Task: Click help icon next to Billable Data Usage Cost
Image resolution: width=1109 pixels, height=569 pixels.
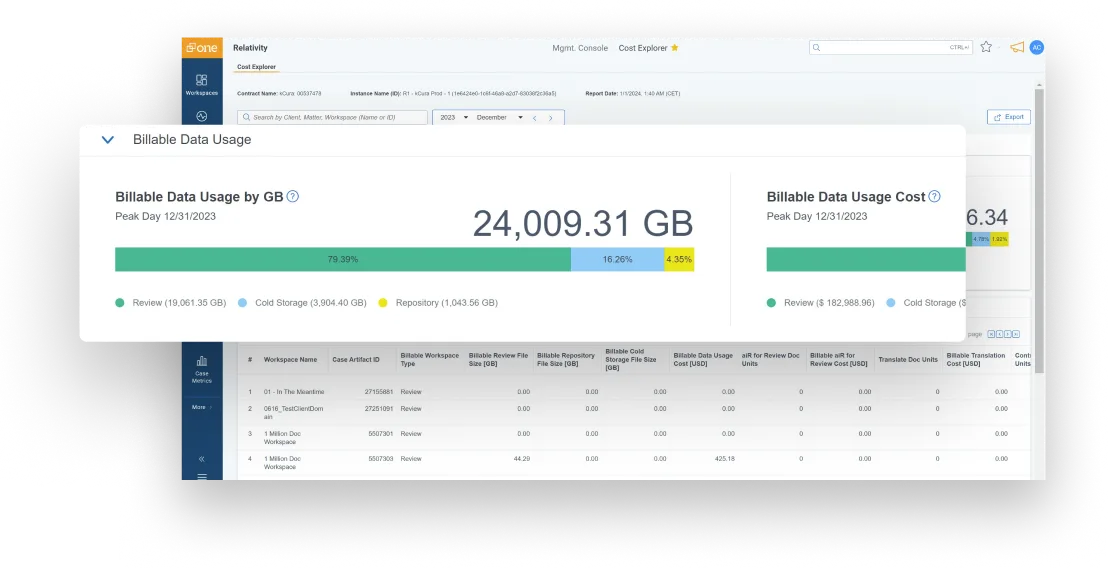Action: click(934, 196)
